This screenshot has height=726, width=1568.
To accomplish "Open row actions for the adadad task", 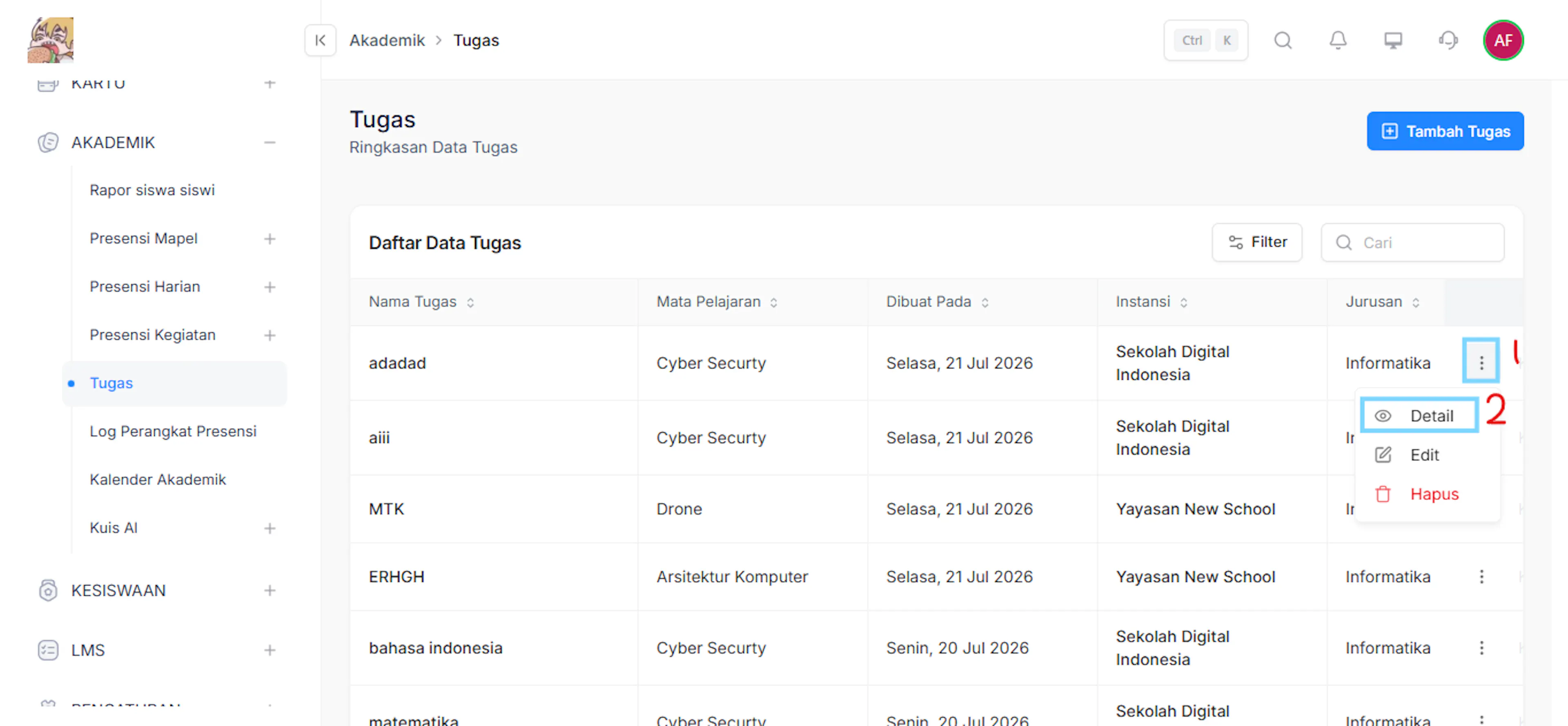I will [1481, 363].
